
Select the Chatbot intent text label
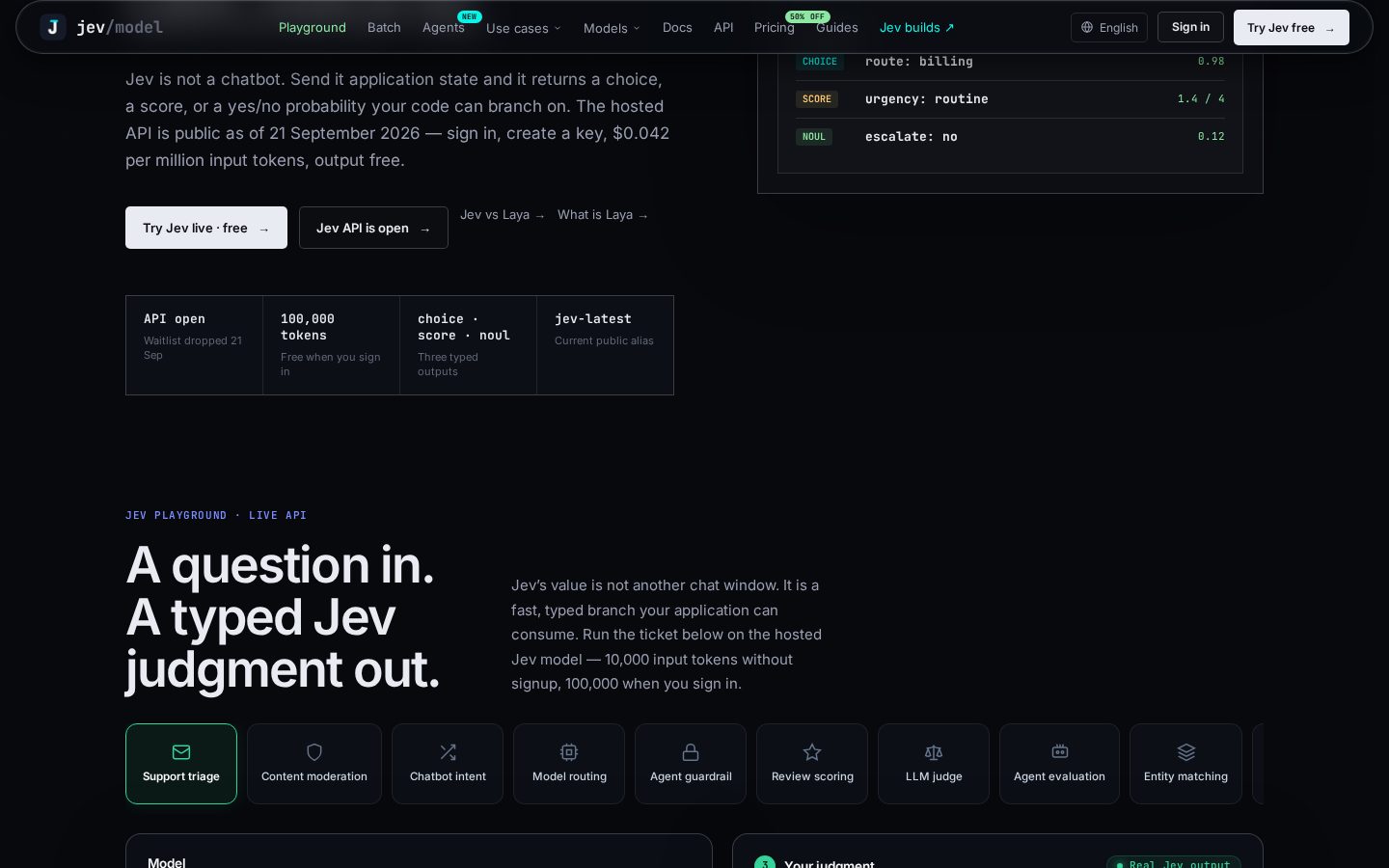pyautogui.click(x=448, y=776)
